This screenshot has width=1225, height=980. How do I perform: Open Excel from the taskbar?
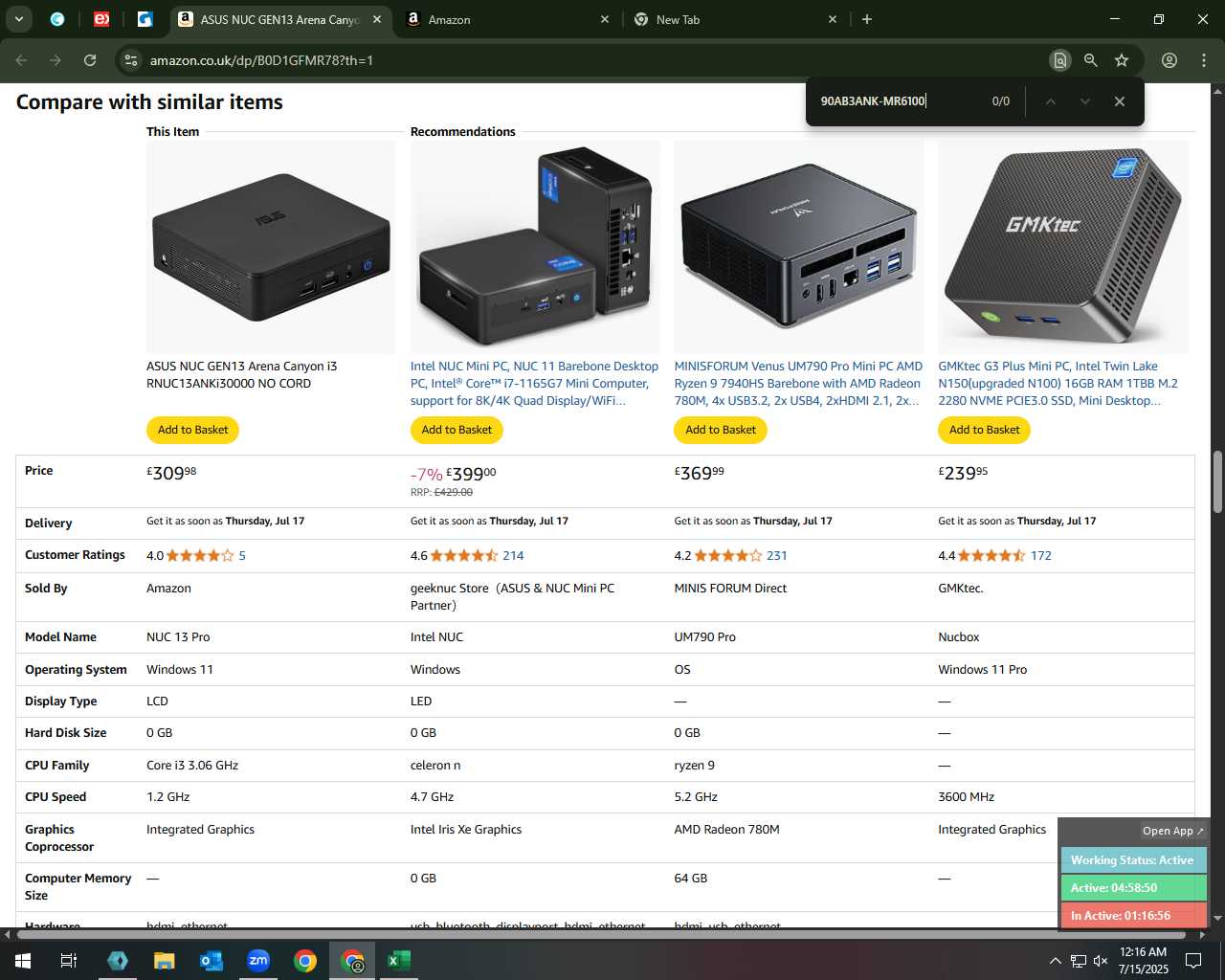point(399,961)
